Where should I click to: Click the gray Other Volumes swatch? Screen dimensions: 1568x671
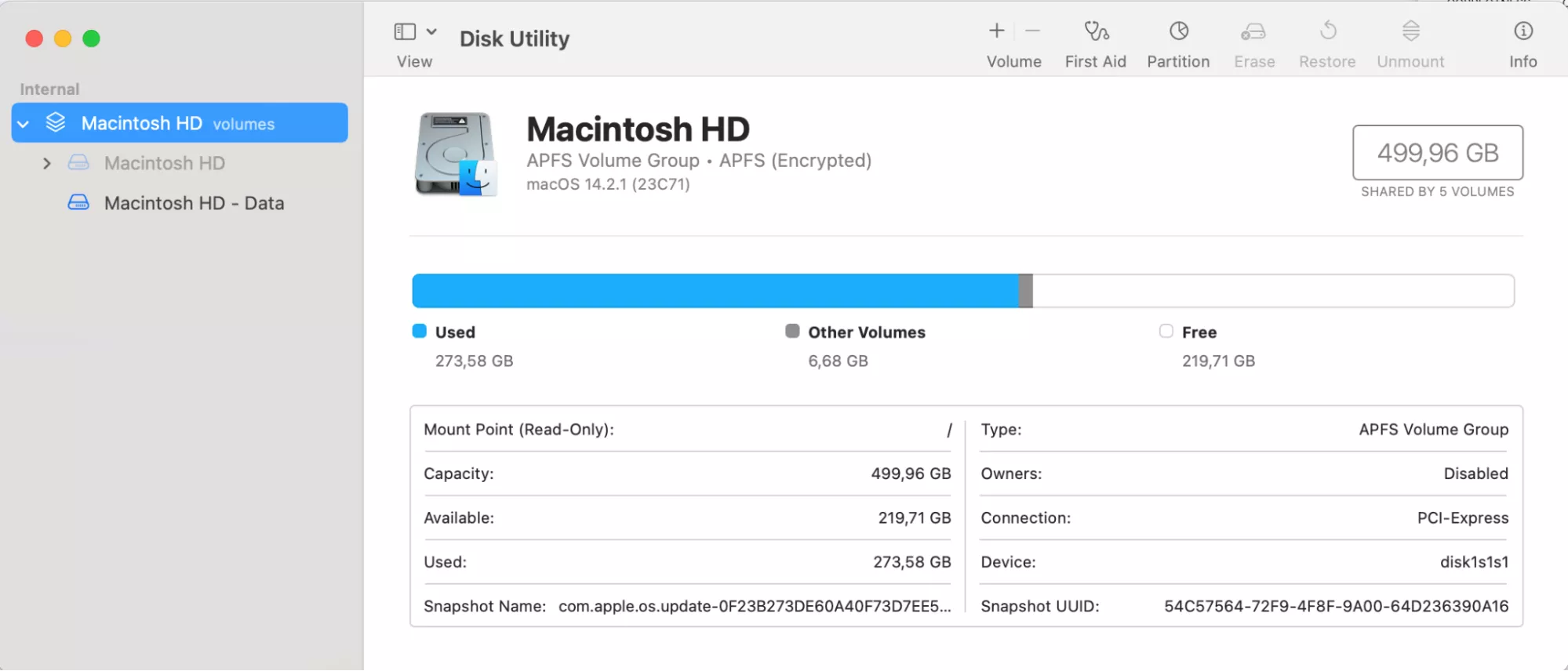(x=792, y=332)
